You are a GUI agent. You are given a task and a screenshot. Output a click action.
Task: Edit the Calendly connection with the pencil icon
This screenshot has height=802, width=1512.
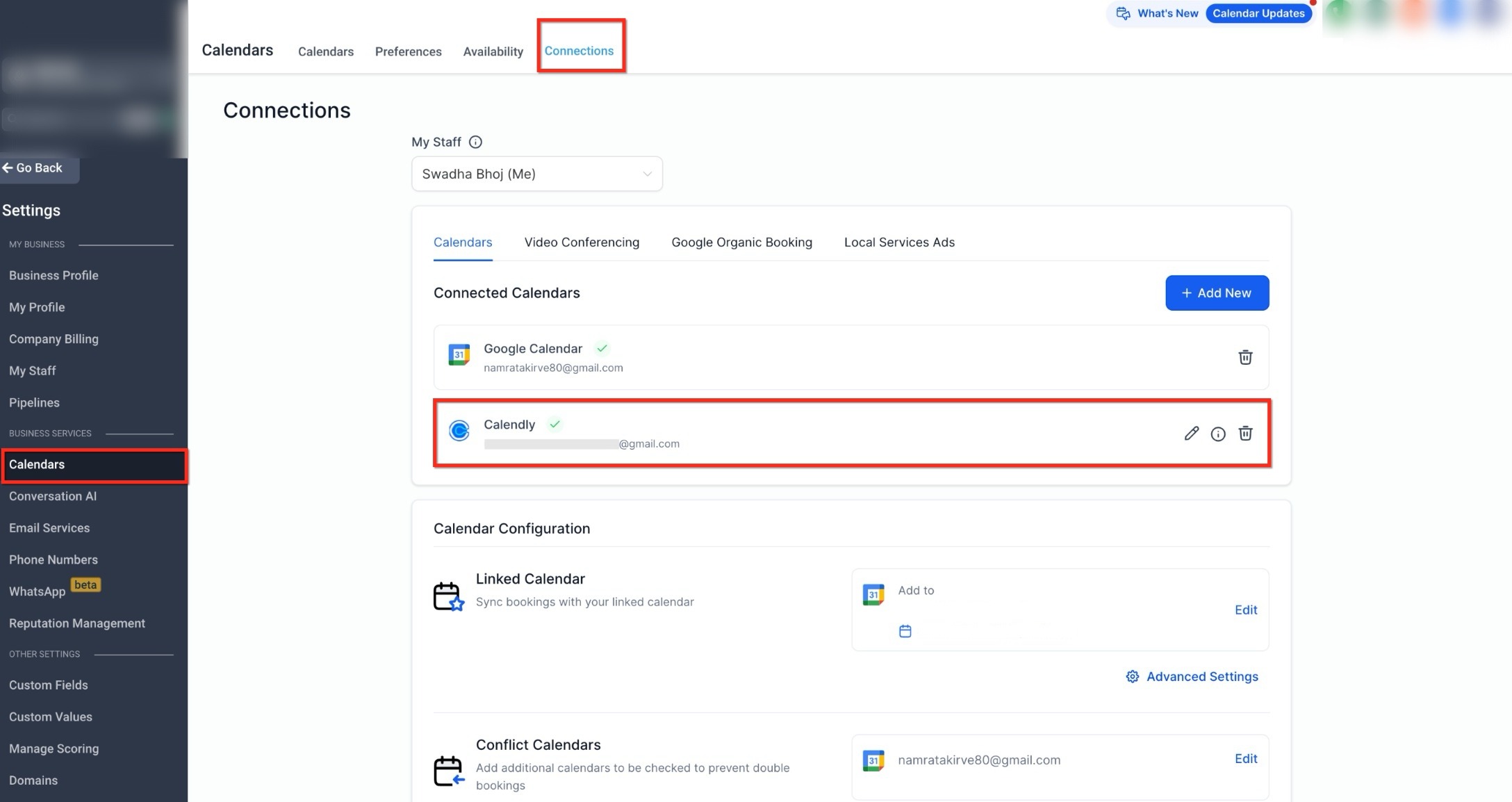pos(1191,434)
